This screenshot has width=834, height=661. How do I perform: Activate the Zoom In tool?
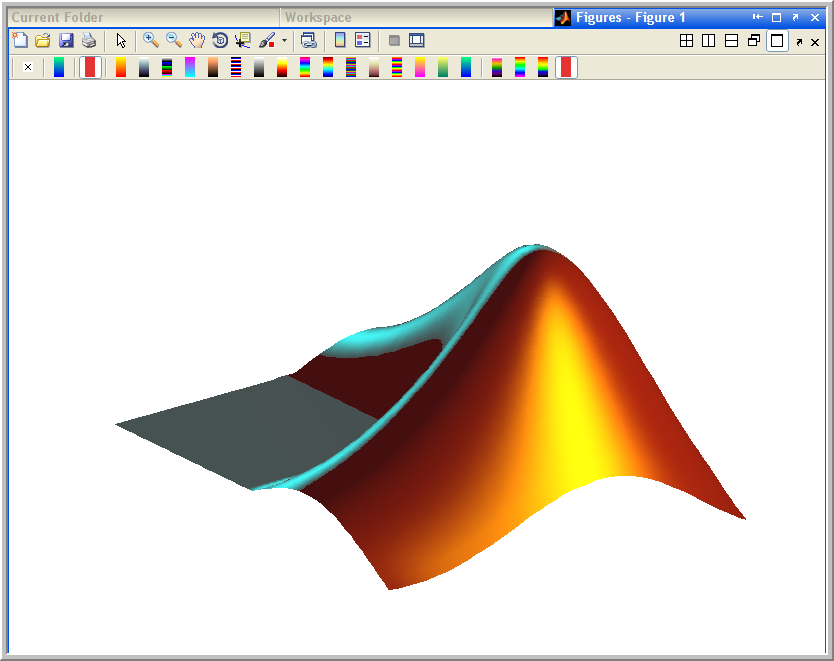point(151,40)
